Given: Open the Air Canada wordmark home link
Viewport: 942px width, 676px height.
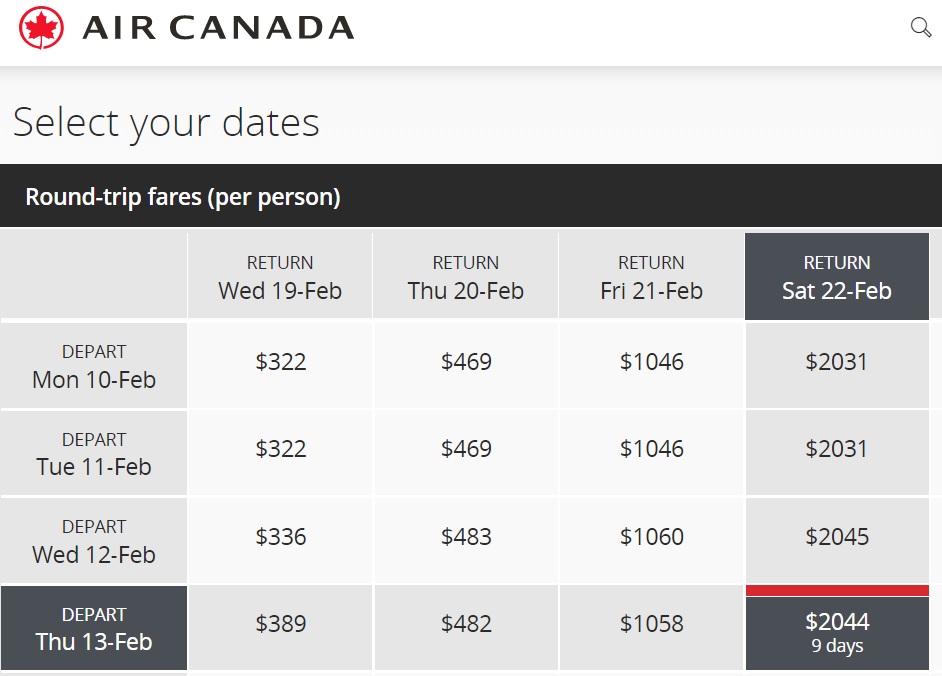Looking at the screenshot, I should [218, 28].
